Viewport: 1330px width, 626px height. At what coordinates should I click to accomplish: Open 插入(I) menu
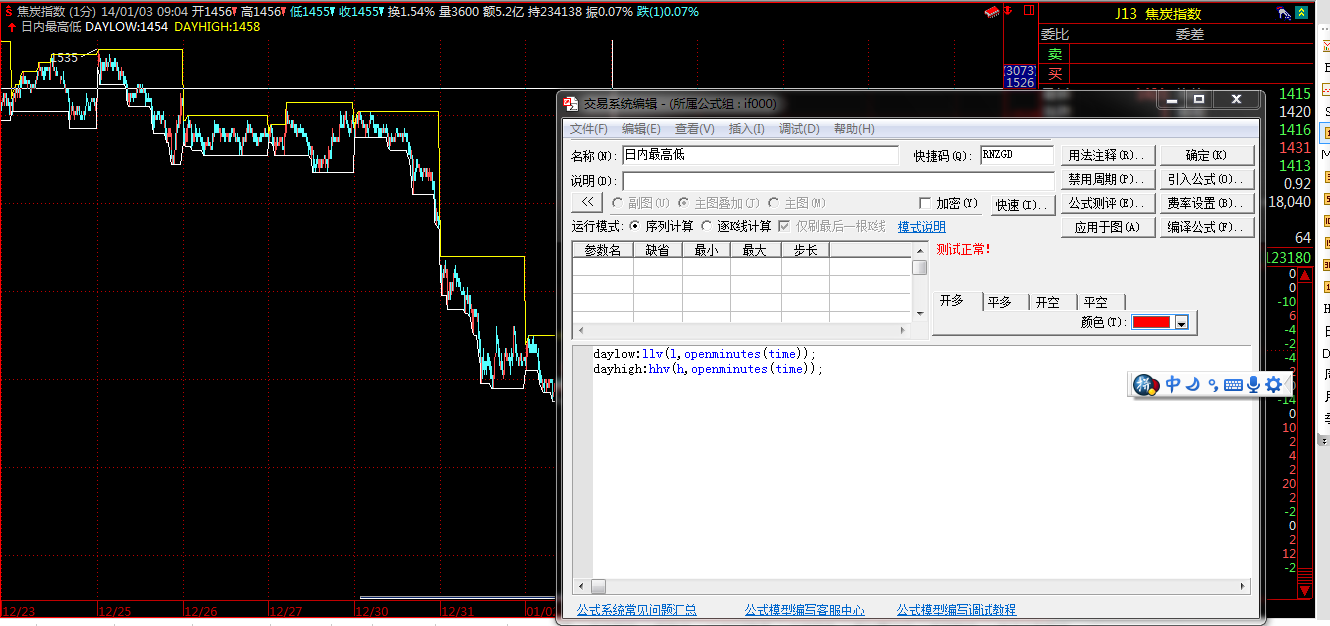pos(747,129)
